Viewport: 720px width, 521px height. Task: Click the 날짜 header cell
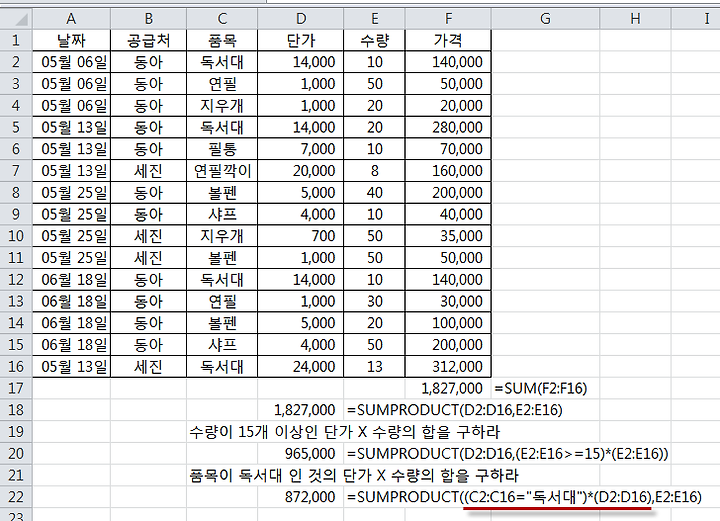[x=71, y=40]
